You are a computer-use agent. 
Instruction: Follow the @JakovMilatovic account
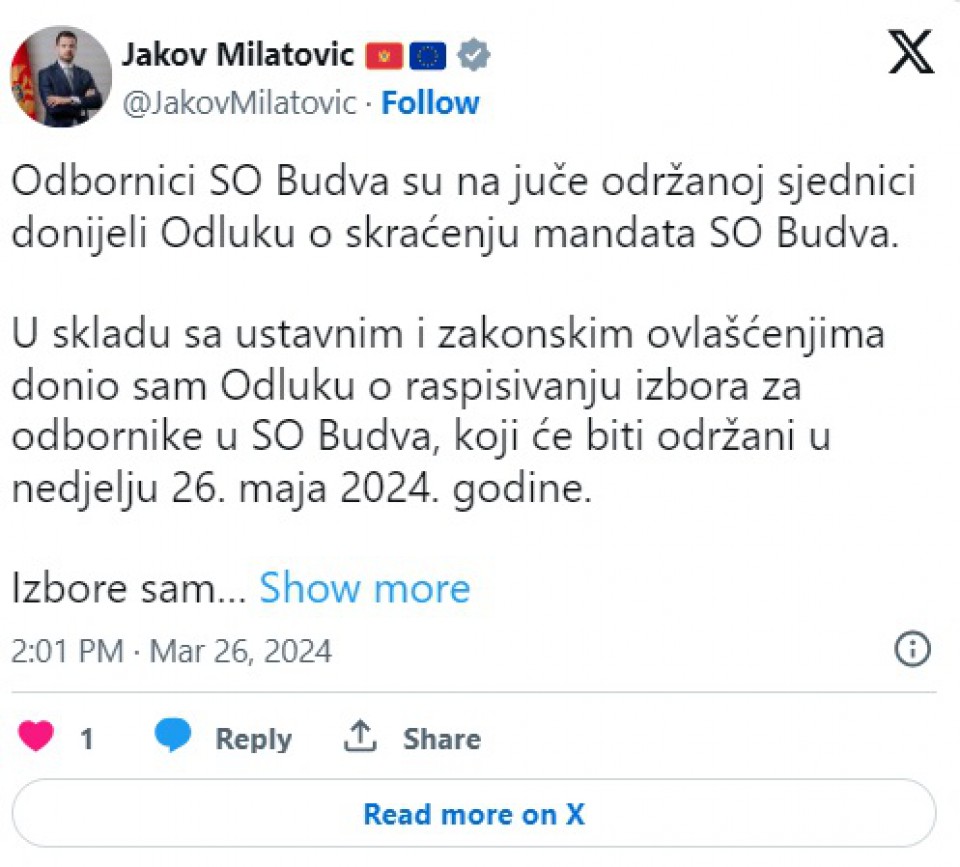tap(430, 103)
